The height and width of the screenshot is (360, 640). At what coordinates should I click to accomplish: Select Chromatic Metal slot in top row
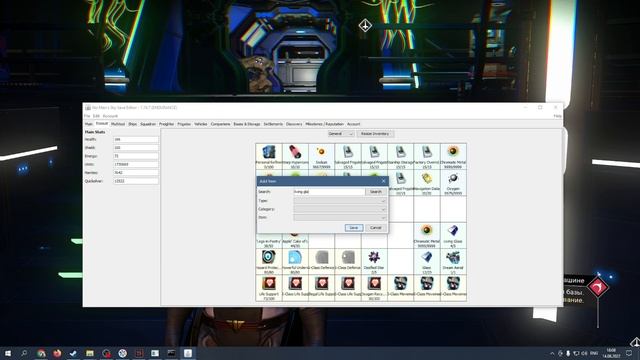pyautogui.click(x=453, y=157)
